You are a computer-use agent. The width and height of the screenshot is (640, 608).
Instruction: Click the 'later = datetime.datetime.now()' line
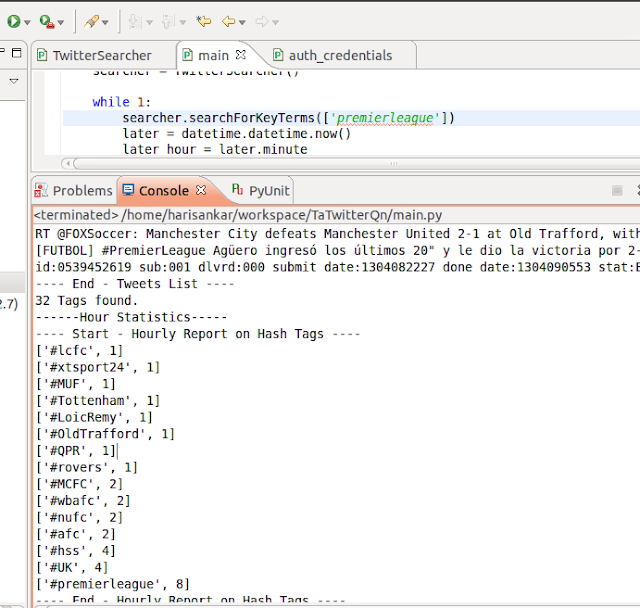coord(237,134)
